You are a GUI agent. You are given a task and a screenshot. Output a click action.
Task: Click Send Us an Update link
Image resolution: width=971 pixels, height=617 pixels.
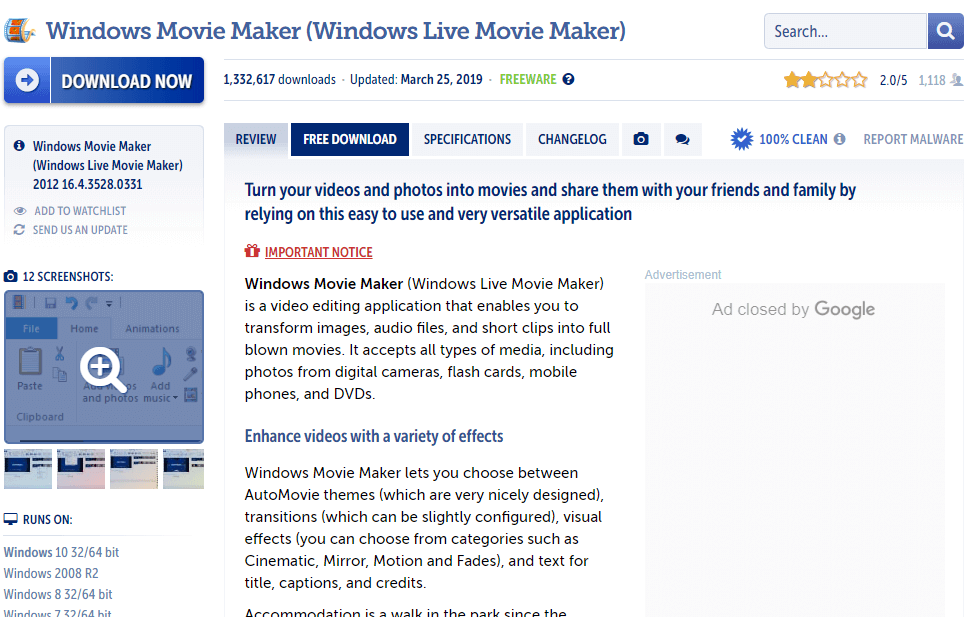tap(80, 230)
